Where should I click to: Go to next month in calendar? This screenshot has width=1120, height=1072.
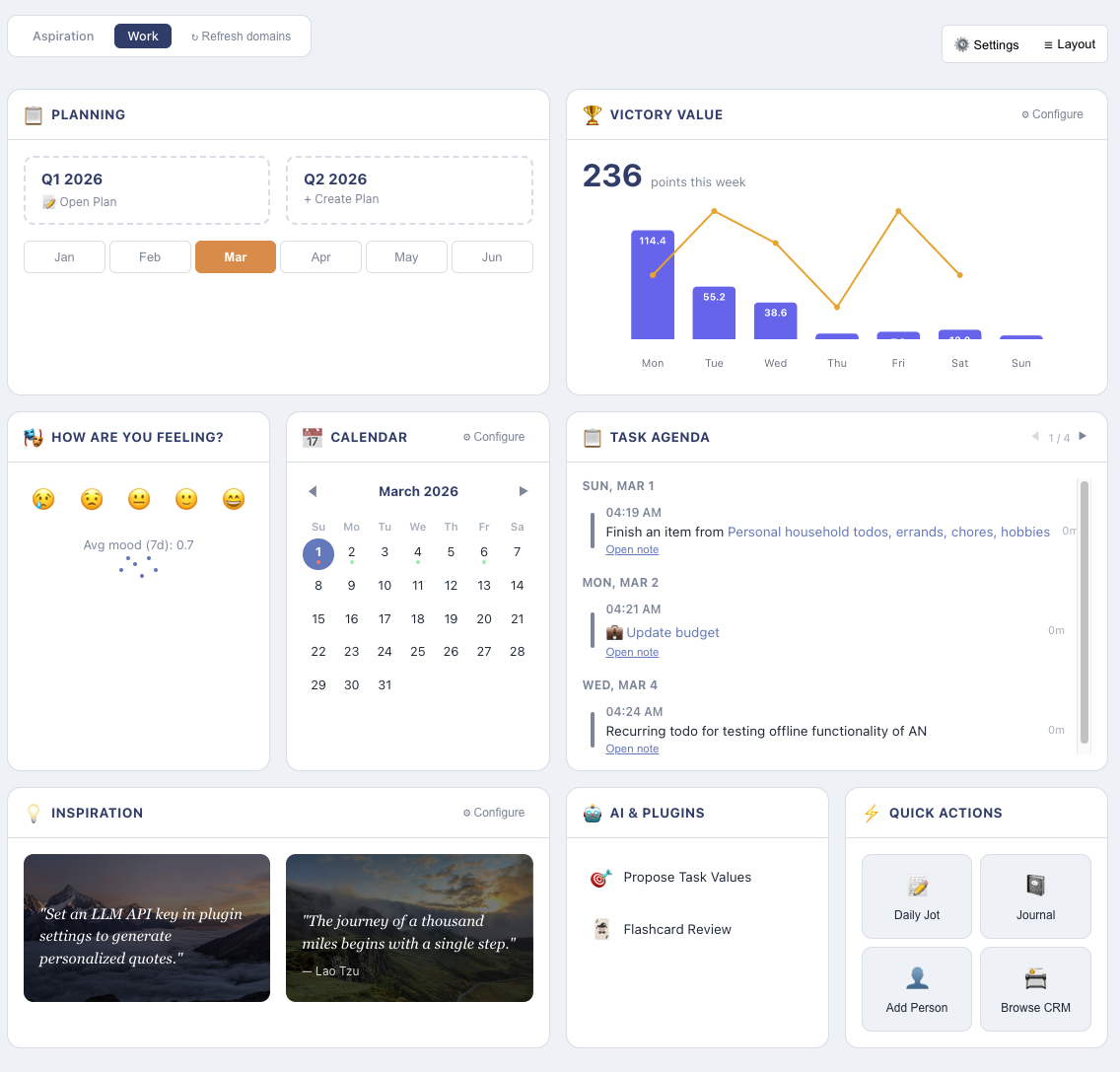pos(524,491)
